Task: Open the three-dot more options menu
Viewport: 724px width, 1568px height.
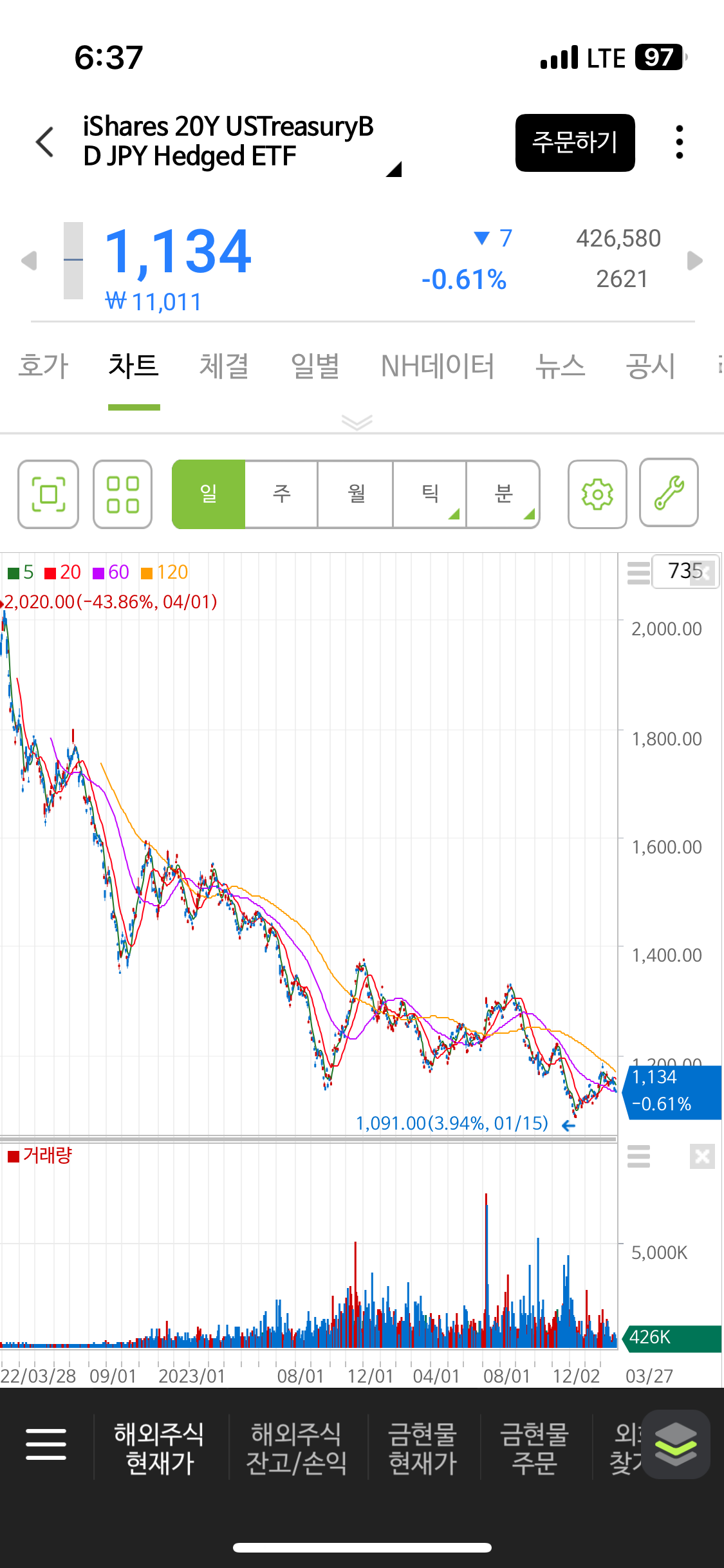Action: pos(679,142)
